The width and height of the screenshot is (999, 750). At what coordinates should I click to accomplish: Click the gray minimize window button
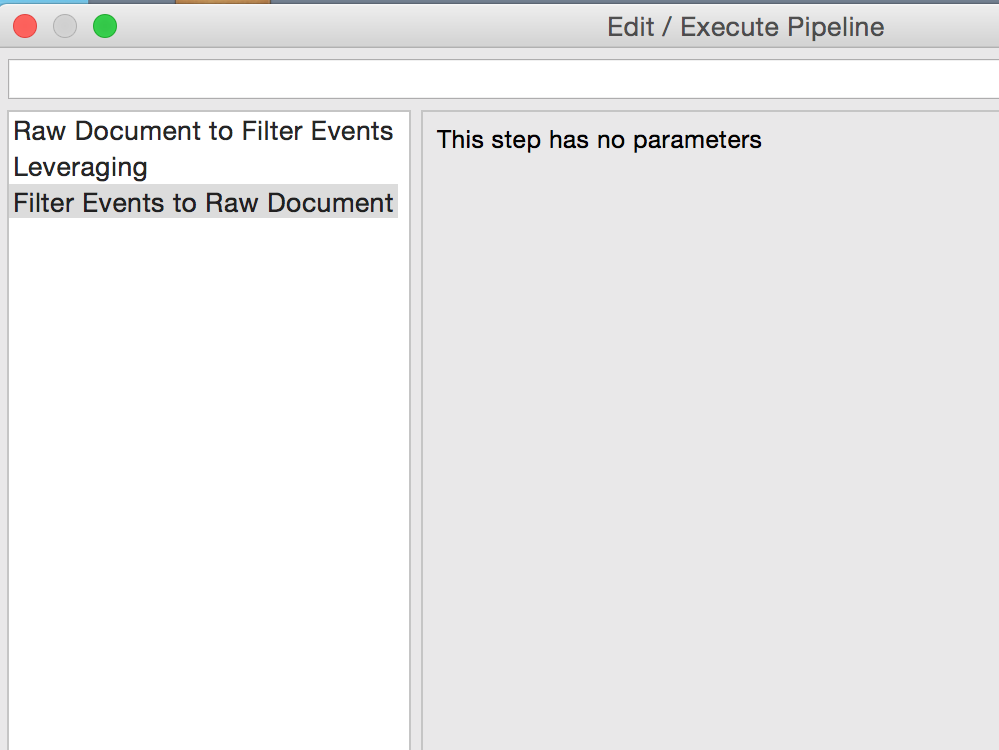click(x=65, y=27)
